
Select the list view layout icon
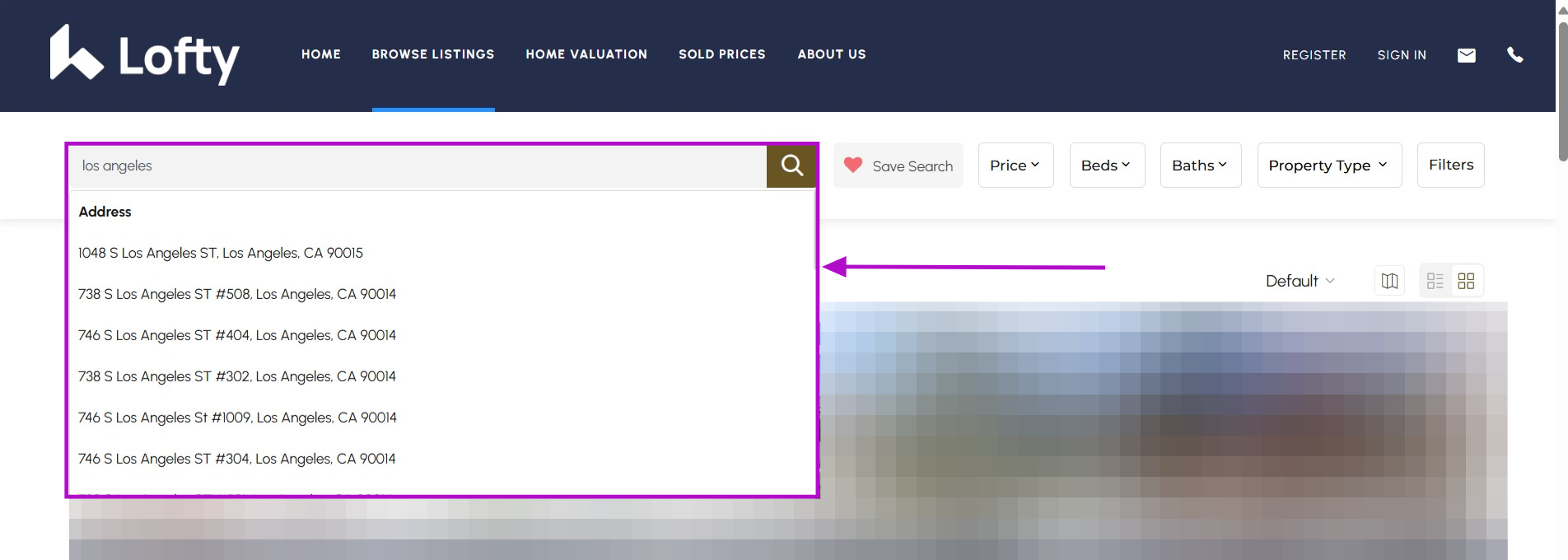1435,281
